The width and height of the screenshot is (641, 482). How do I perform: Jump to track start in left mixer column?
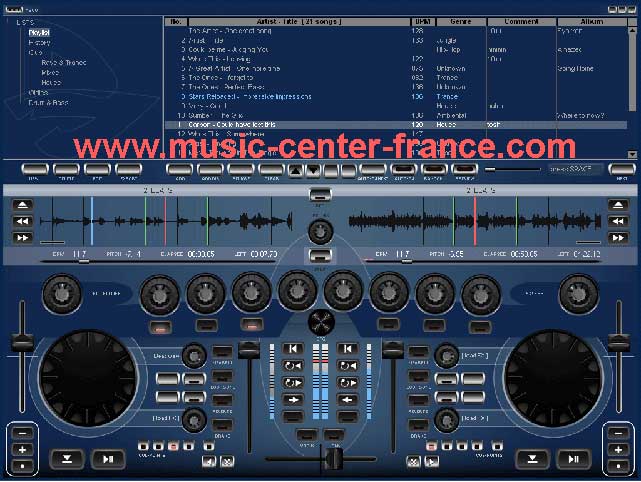point(293,348)
